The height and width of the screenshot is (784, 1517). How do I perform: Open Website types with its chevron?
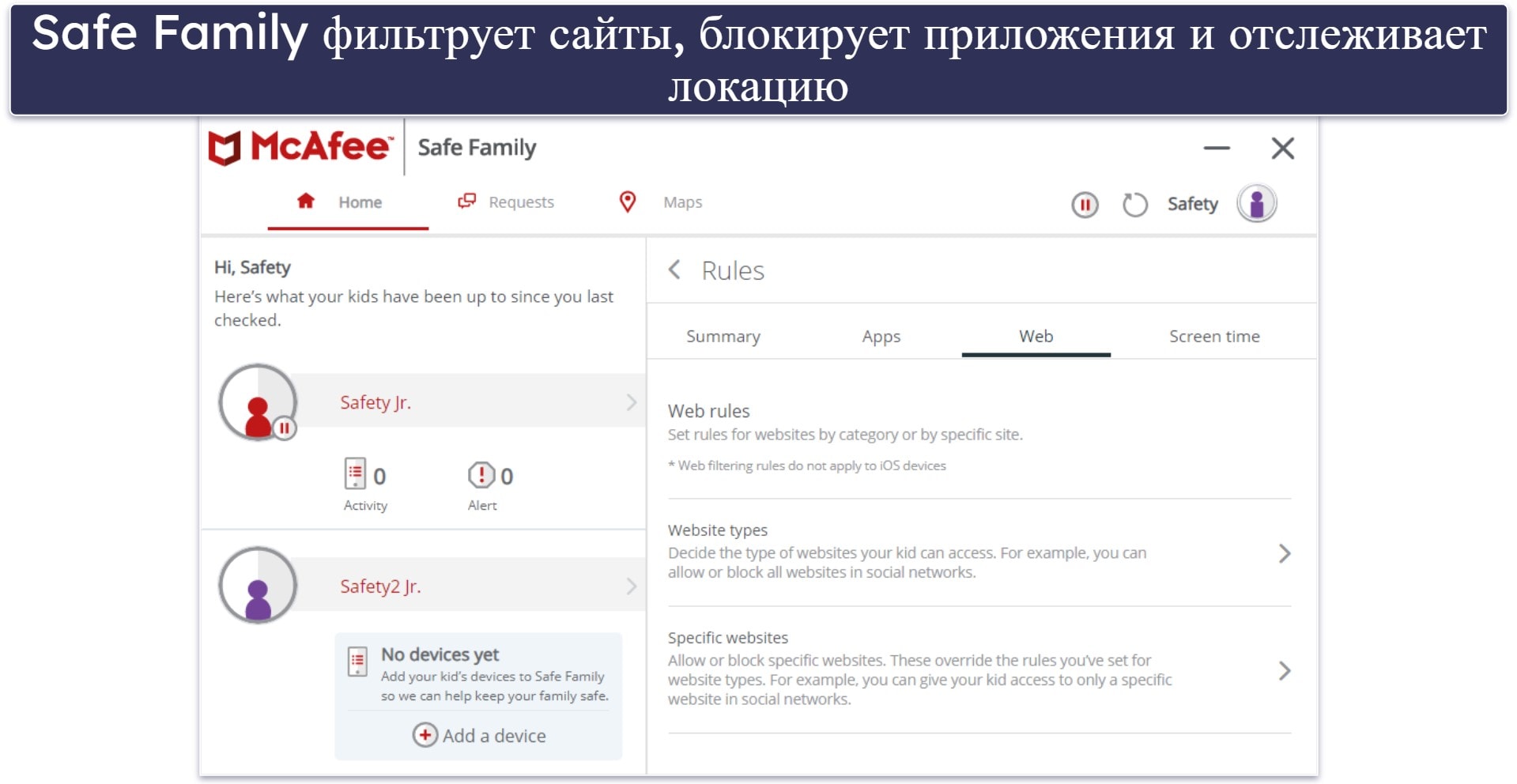tap(1285, 553)
